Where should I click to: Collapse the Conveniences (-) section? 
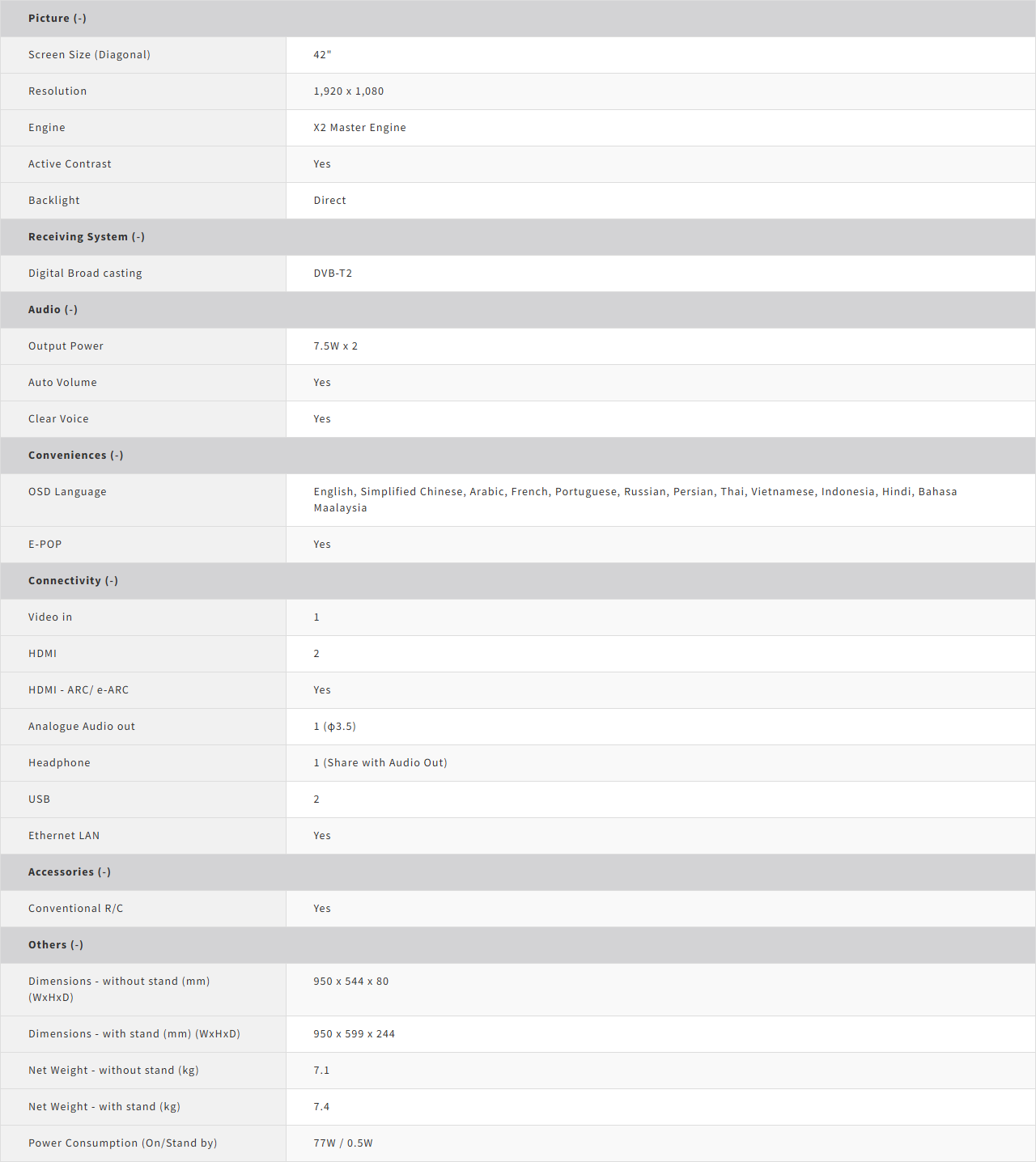click(76, 456)
